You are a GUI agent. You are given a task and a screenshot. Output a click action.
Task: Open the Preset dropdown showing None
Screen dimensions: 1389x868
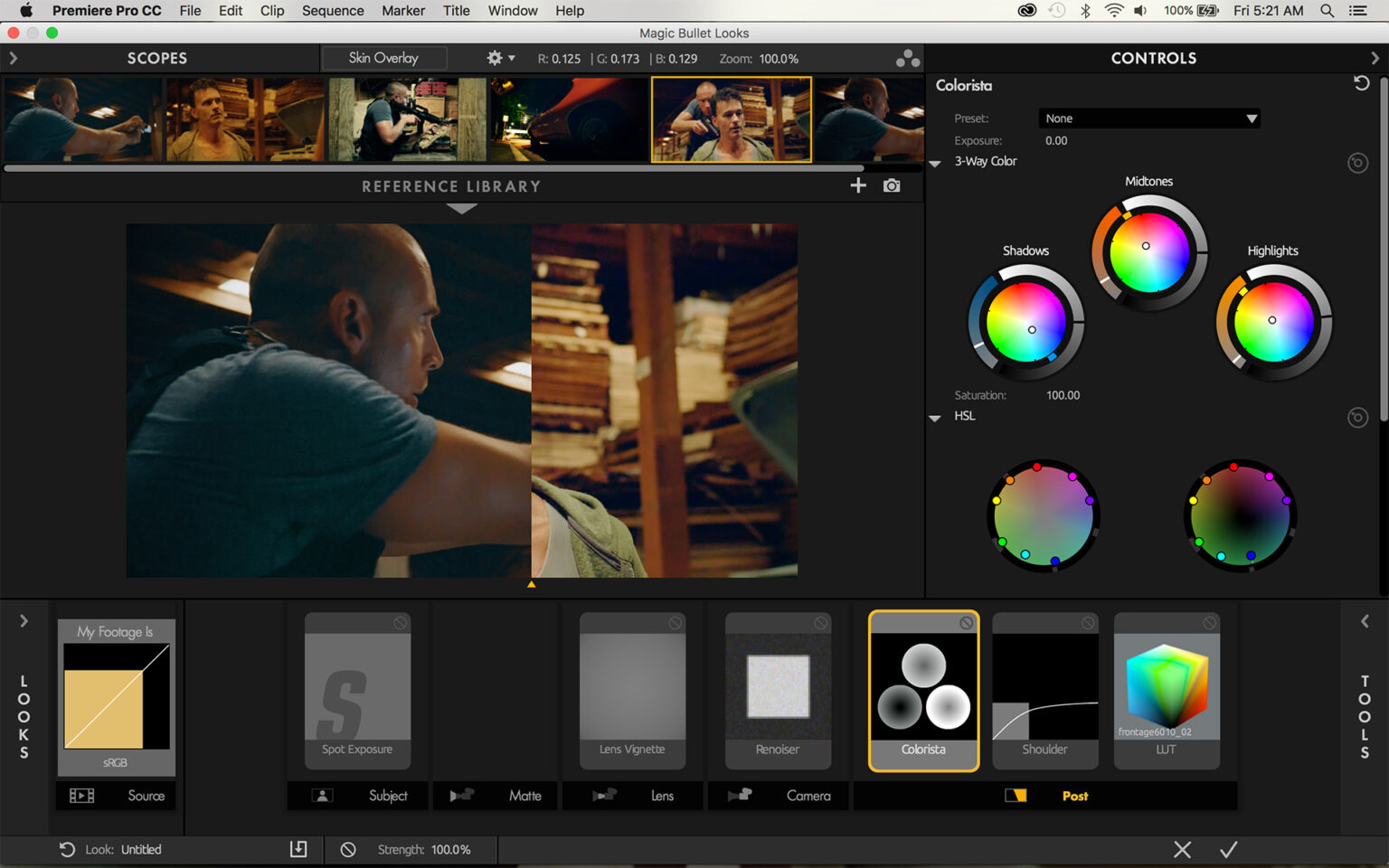click(1149, 118)
